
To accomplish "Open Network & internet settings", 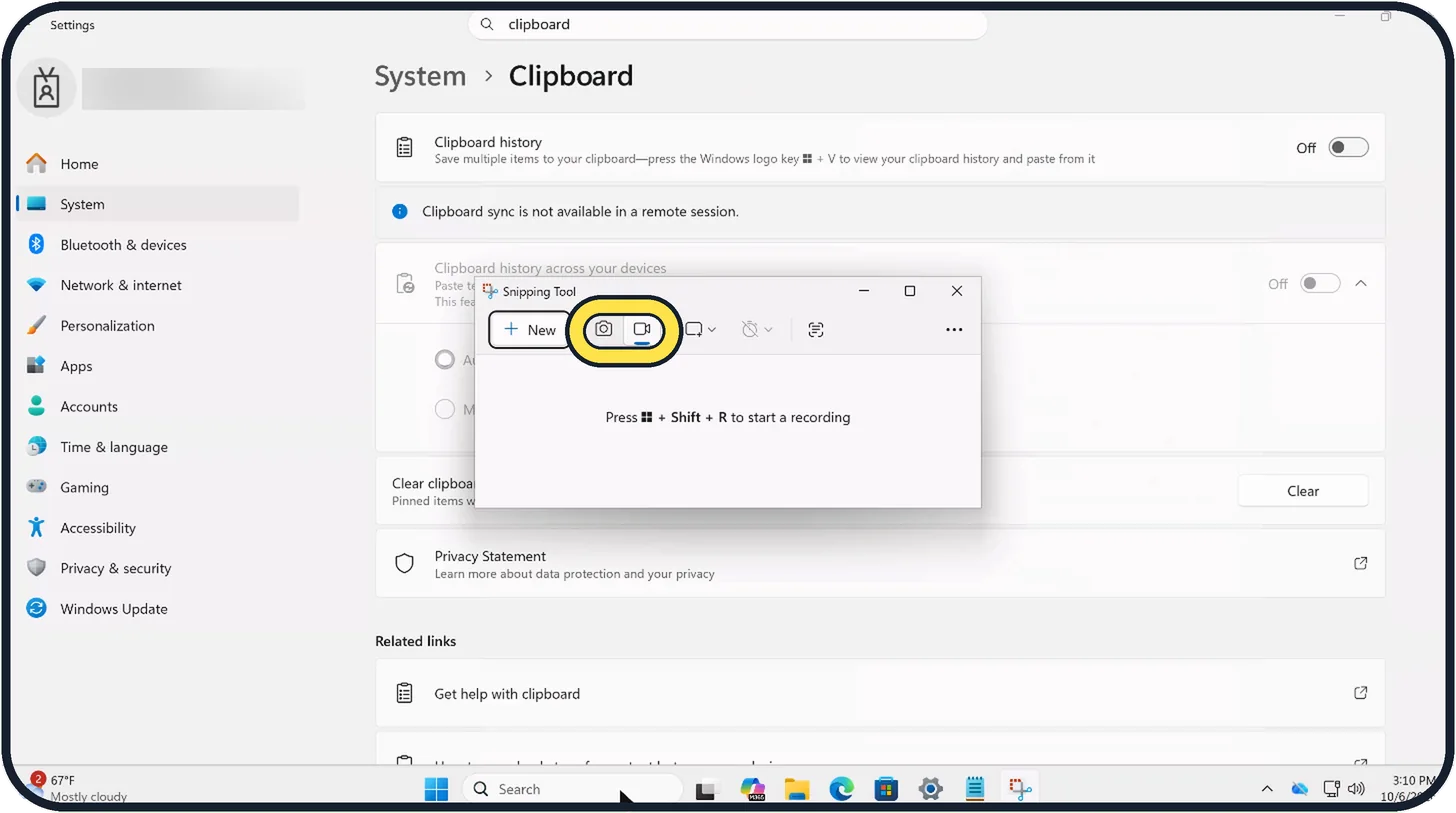I will [x=158, y=285].
